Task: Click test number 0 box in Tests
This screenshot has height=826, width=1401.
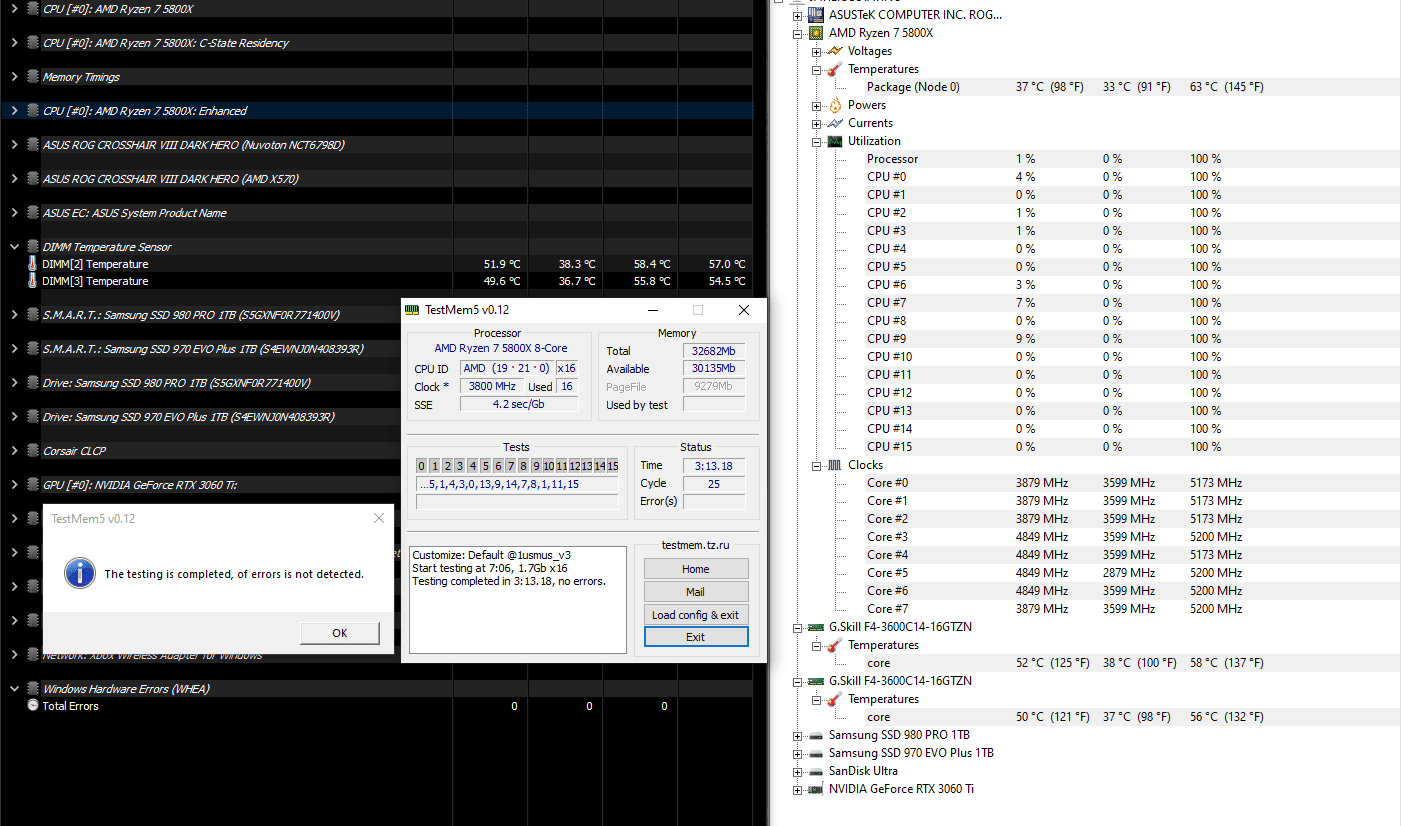Action: (422, 466)
